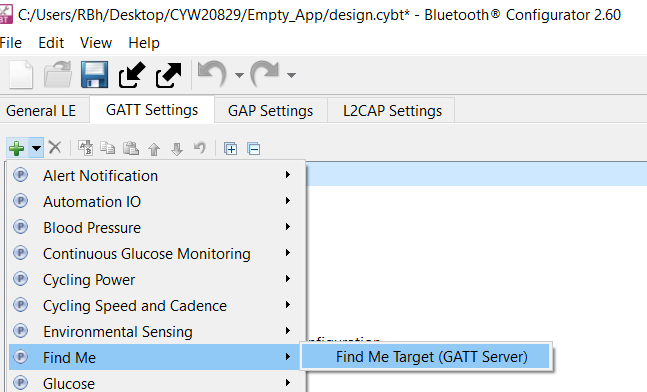The width and height of the screenshot is (647, 392).
Task: Switch to the L2CAP Settings tab
Action: 392,111
